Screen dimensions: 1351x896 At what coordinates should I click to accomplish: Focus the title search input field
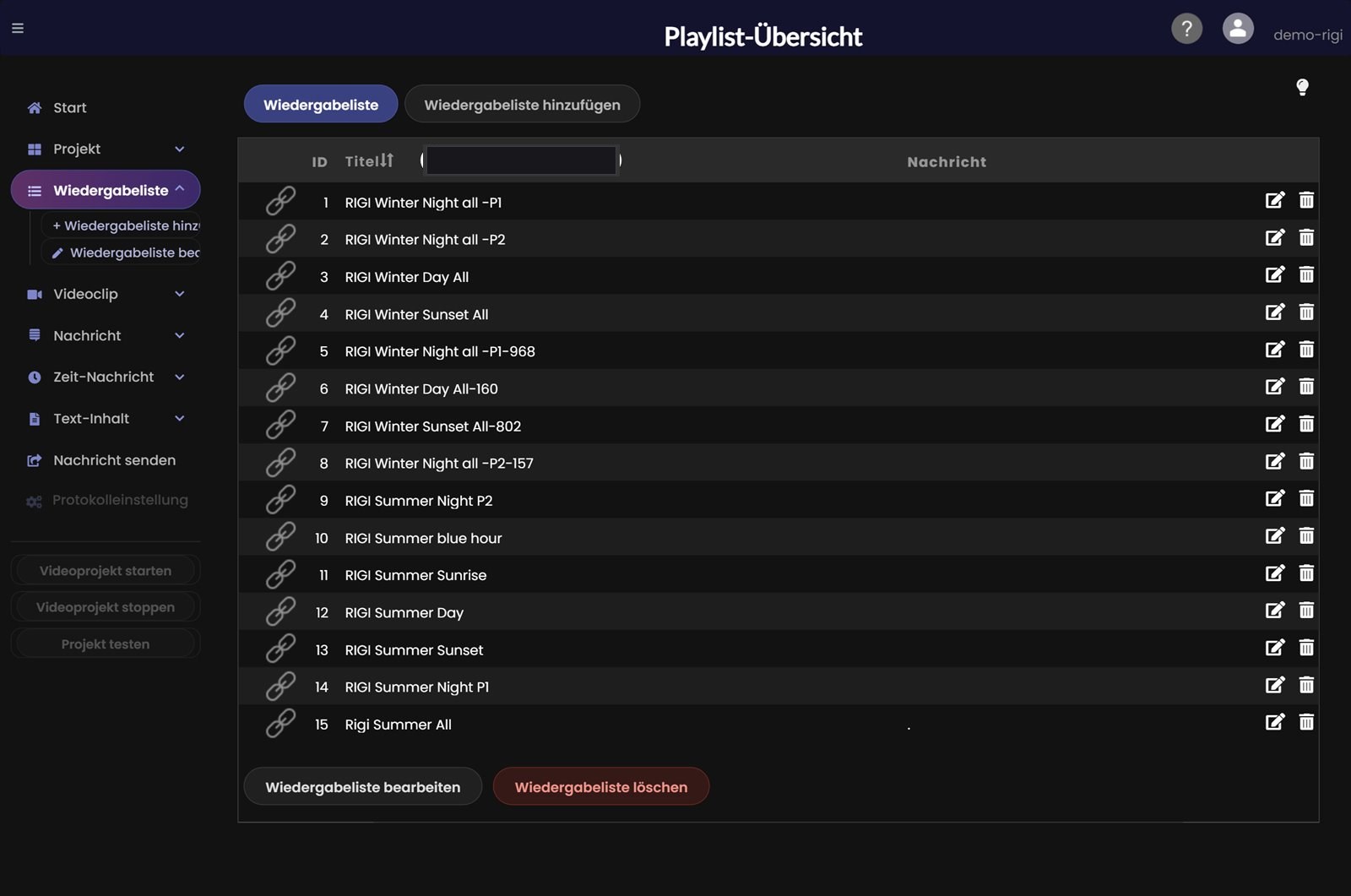(521, 160)
